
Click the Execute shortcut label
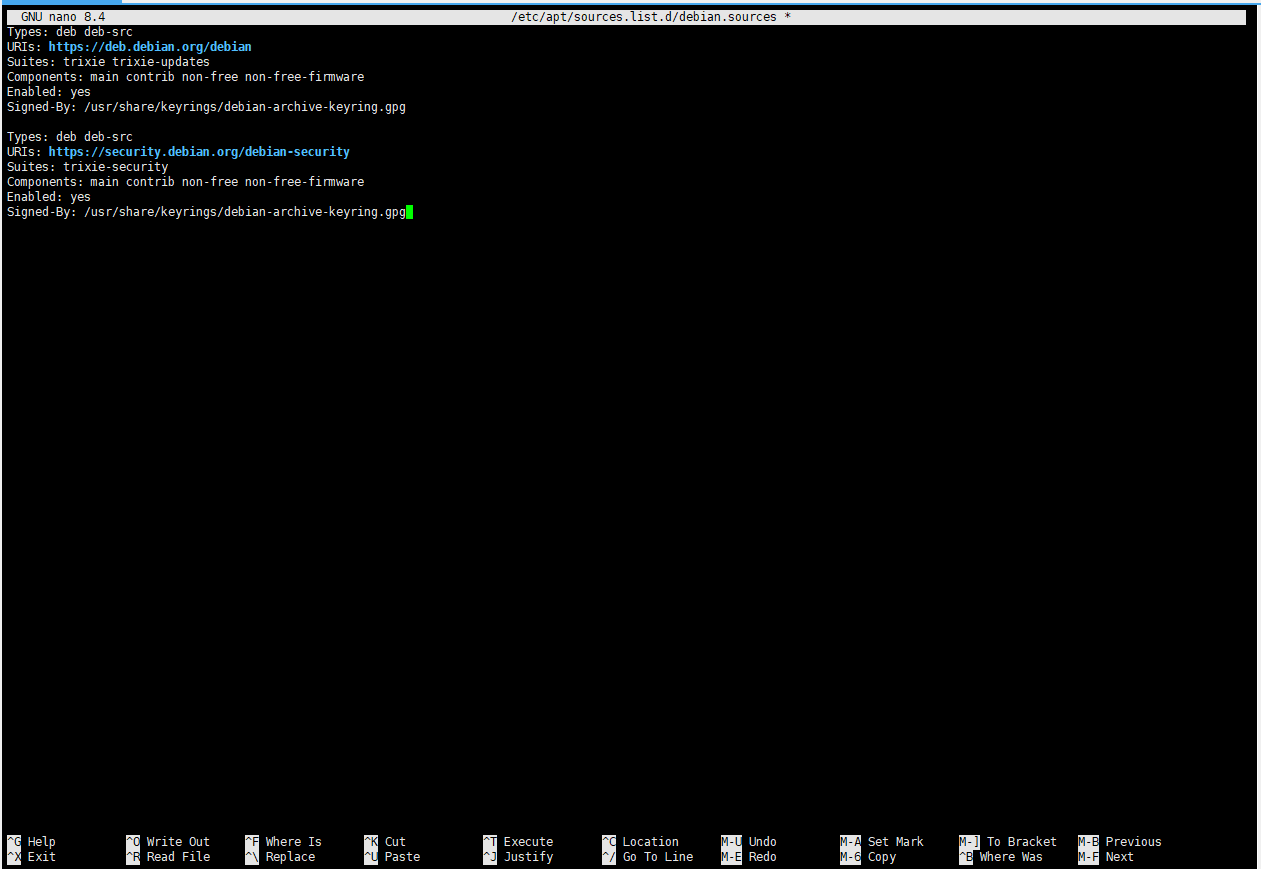click(528, 842)
